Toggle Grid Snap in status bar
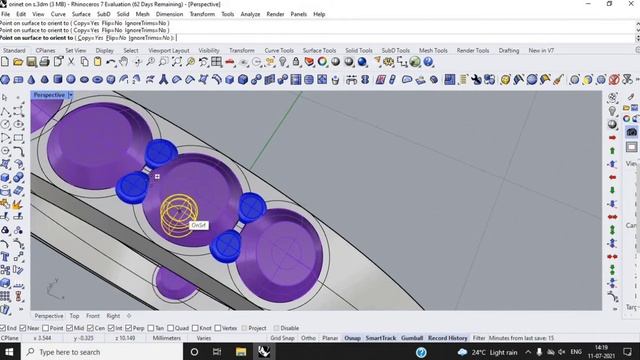 (282, 338)
